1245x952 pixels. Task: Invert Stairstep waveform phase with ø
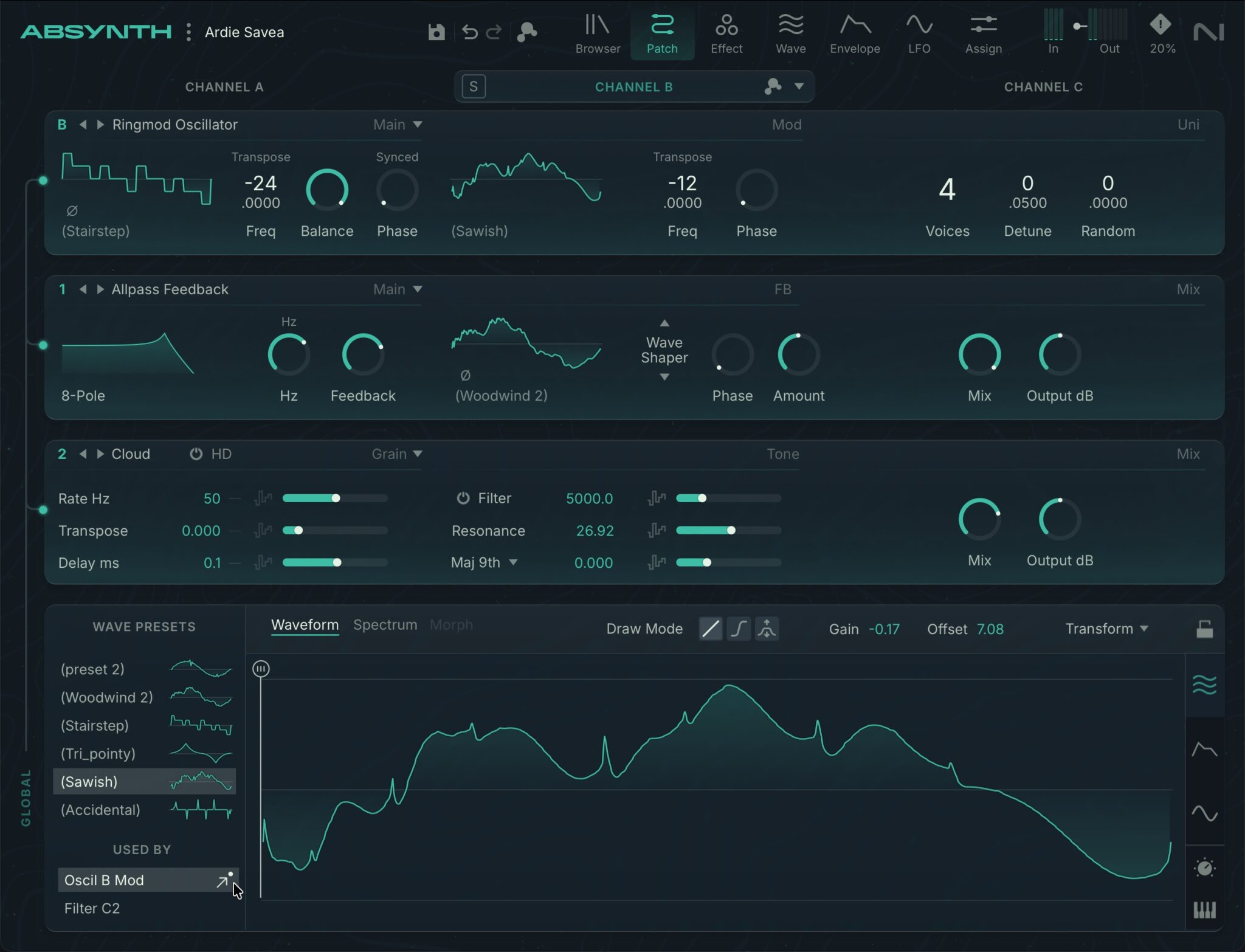coord(72,211)
